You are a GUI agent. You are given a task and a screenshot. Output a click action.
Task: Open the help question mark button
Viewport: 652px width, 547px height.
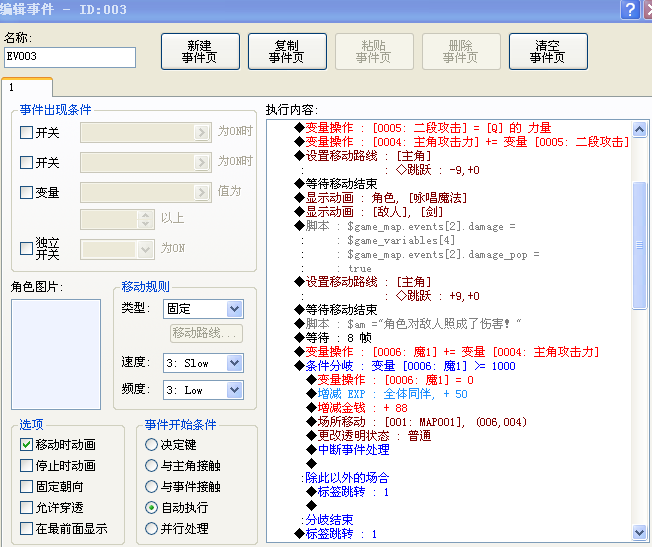pos(630,9)
